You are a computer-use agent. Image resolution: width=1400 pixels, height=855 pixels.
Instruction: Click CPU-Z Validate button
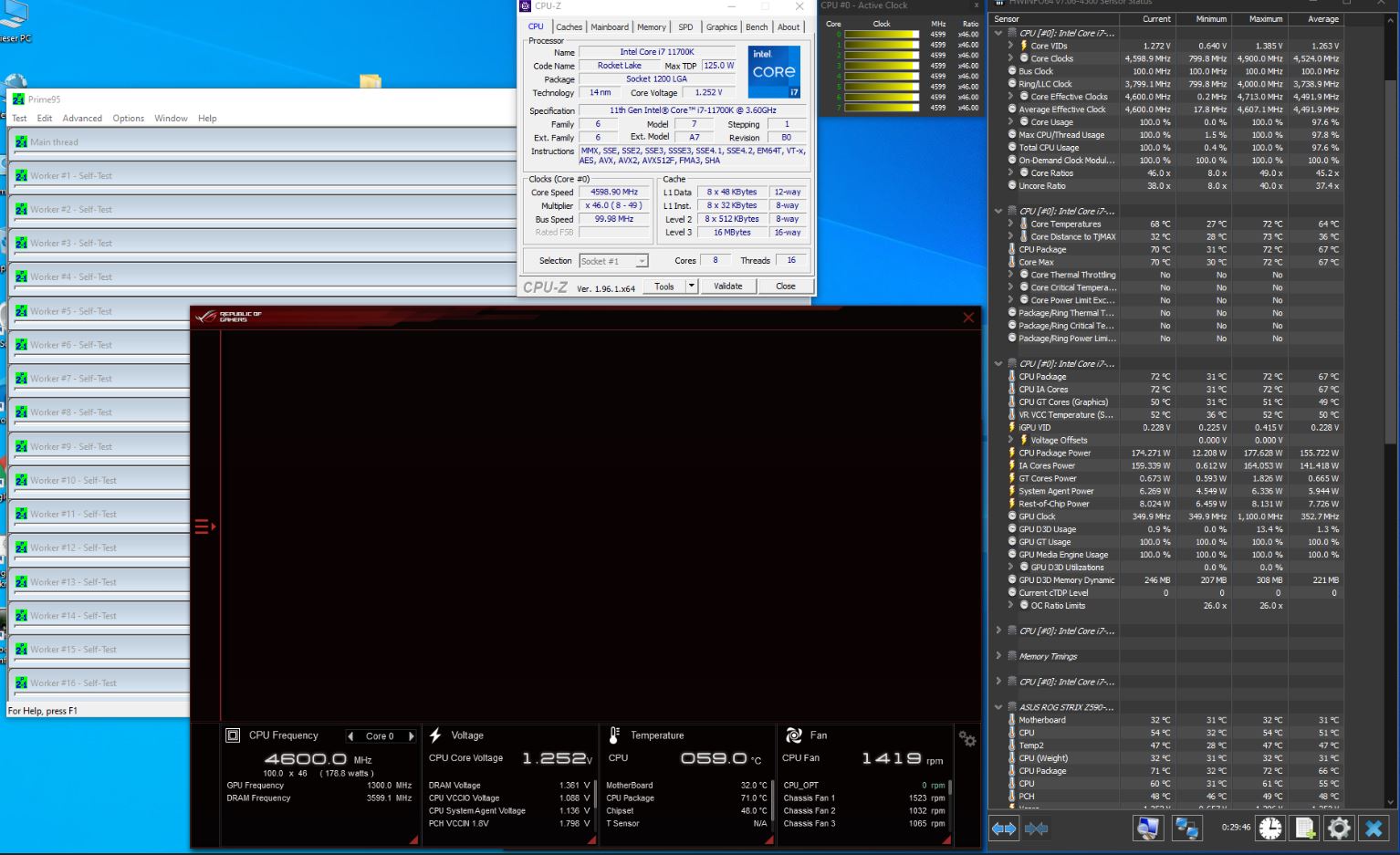(x=727, y=287)
